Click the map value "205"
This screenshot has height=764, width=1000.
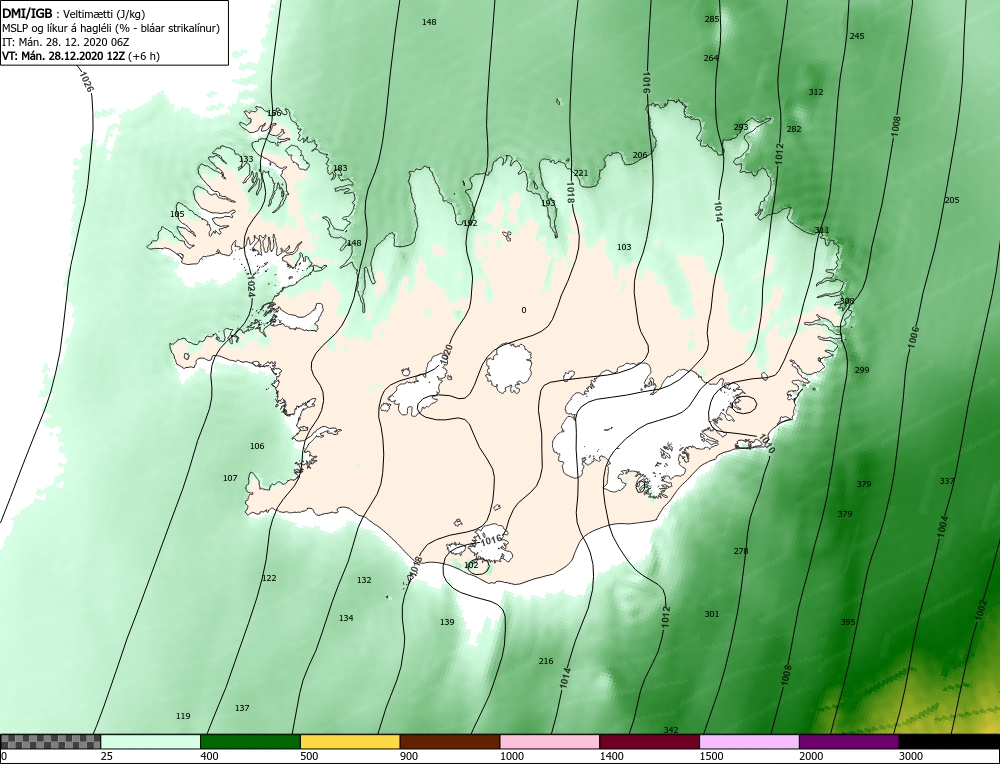pyautogui.click(x=952, y=200)
